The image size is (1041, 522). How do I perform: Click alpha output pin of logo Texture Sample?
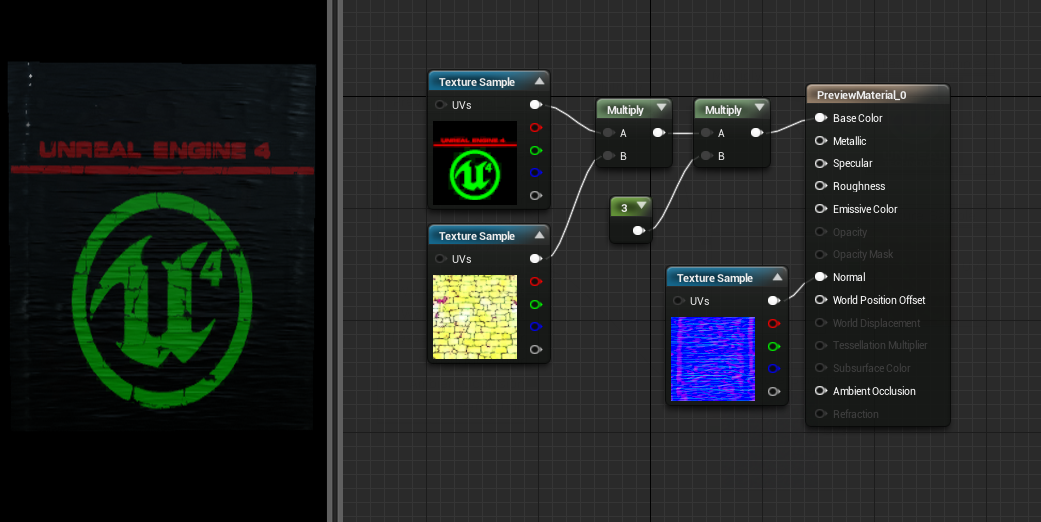(536, 195)
